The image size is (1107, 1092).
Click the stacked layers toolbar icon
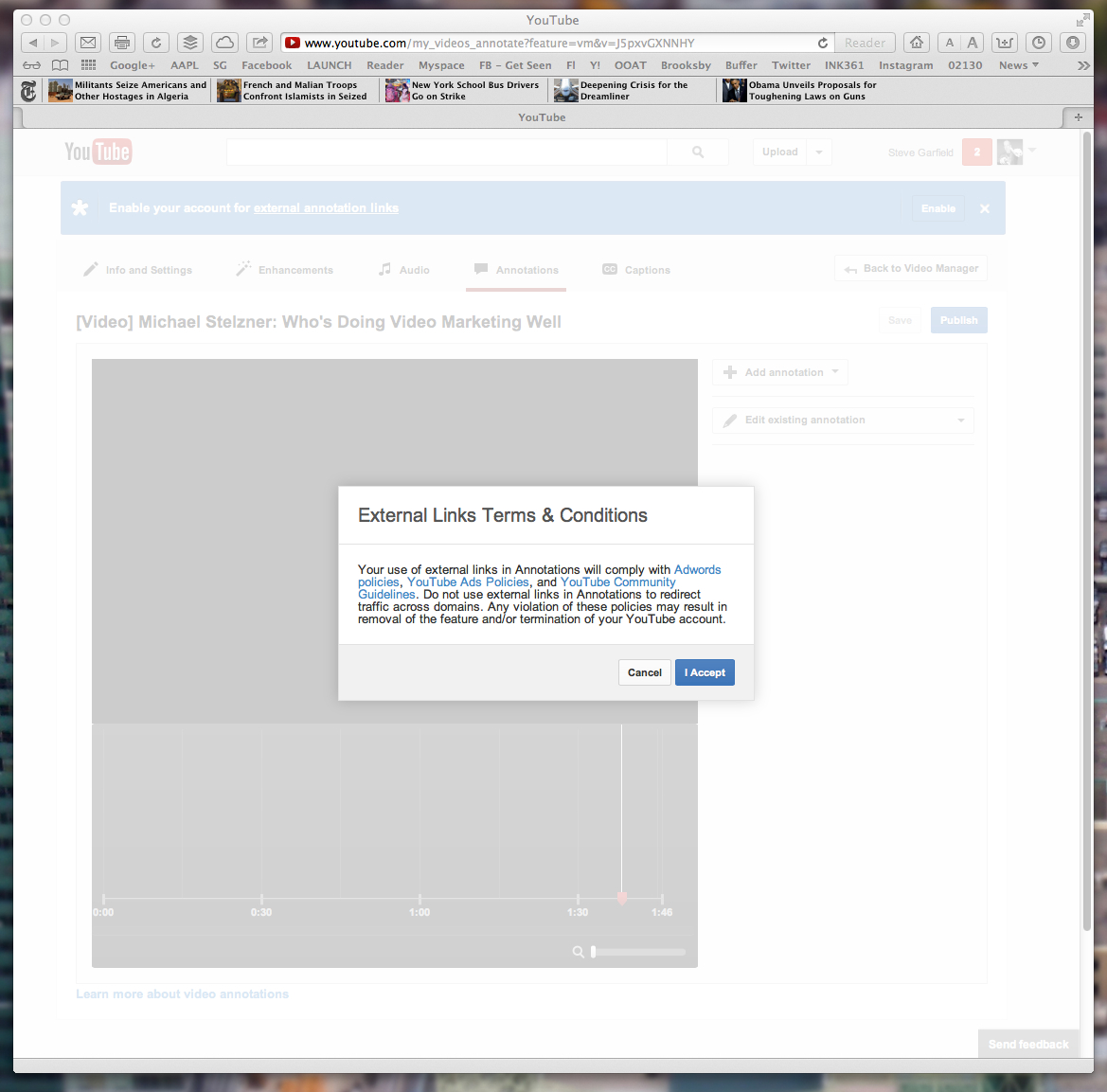coord(190,43)
